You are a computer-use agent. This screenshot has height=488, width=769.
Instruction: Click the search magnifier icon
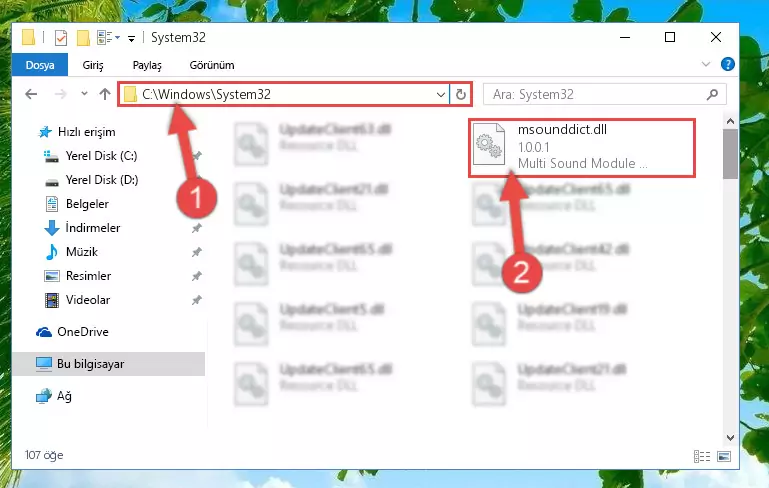712,94
